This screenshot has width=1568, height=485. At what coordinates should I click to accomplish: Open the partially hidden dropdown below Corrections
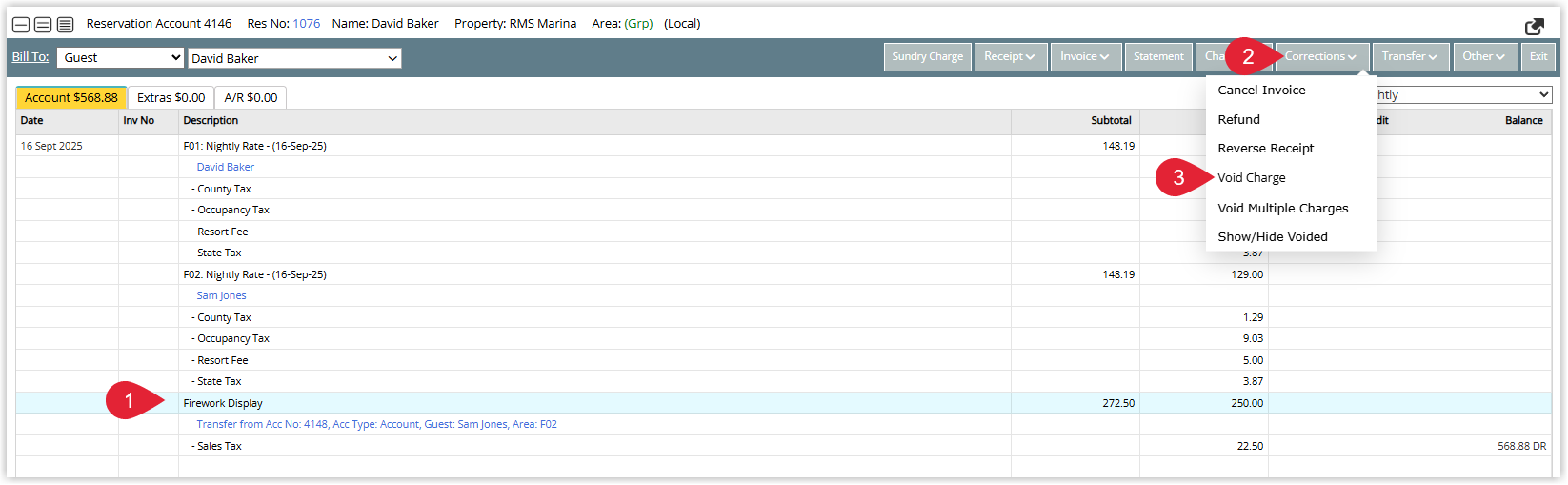tap(1465, 95)
